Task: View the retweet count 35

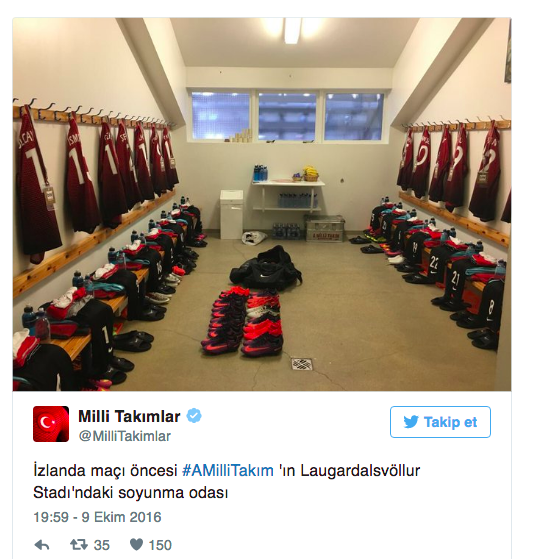Action: [x=102, y=545]
